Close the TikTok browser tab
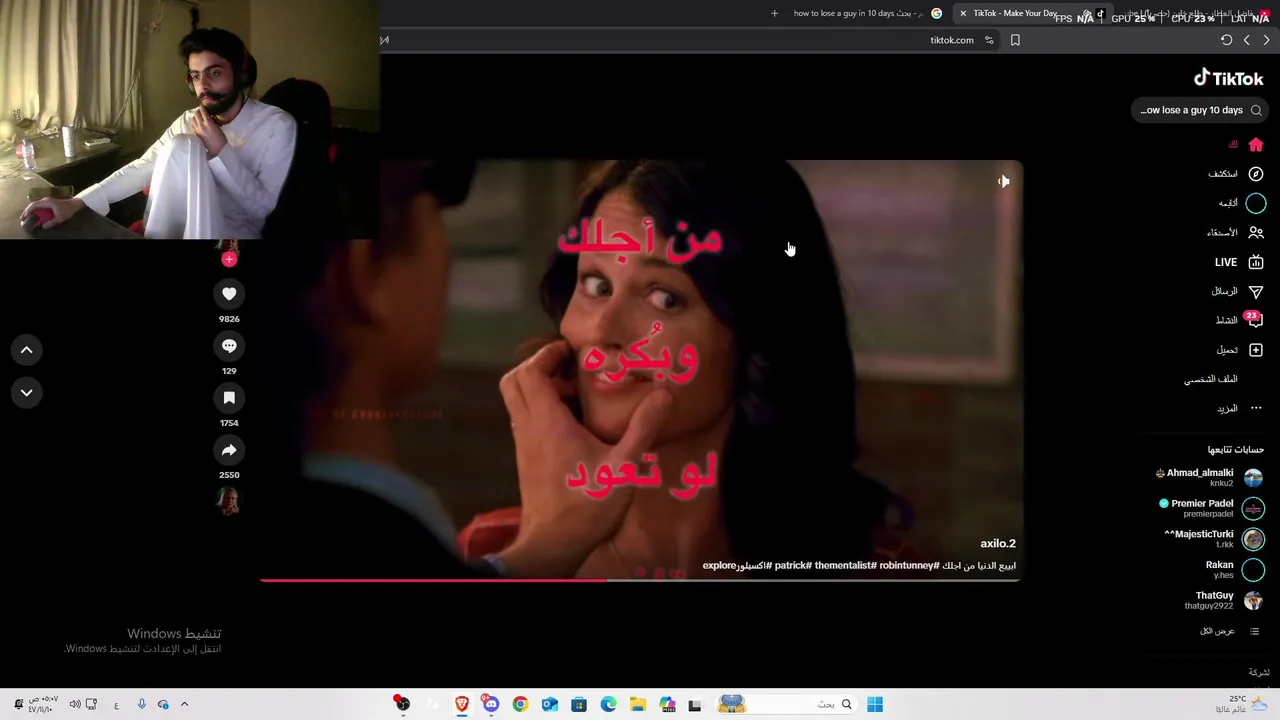The image size is (1280, 720). [963, 14]
